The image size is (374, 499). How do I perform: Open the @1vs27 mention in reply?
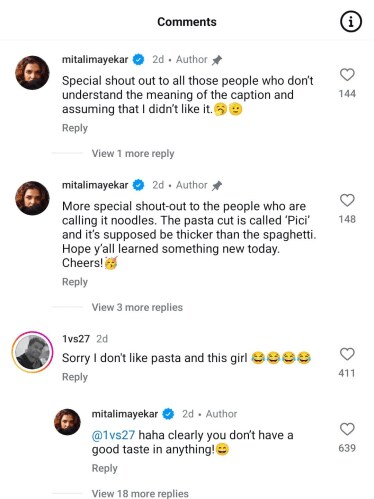coord(113,435)
